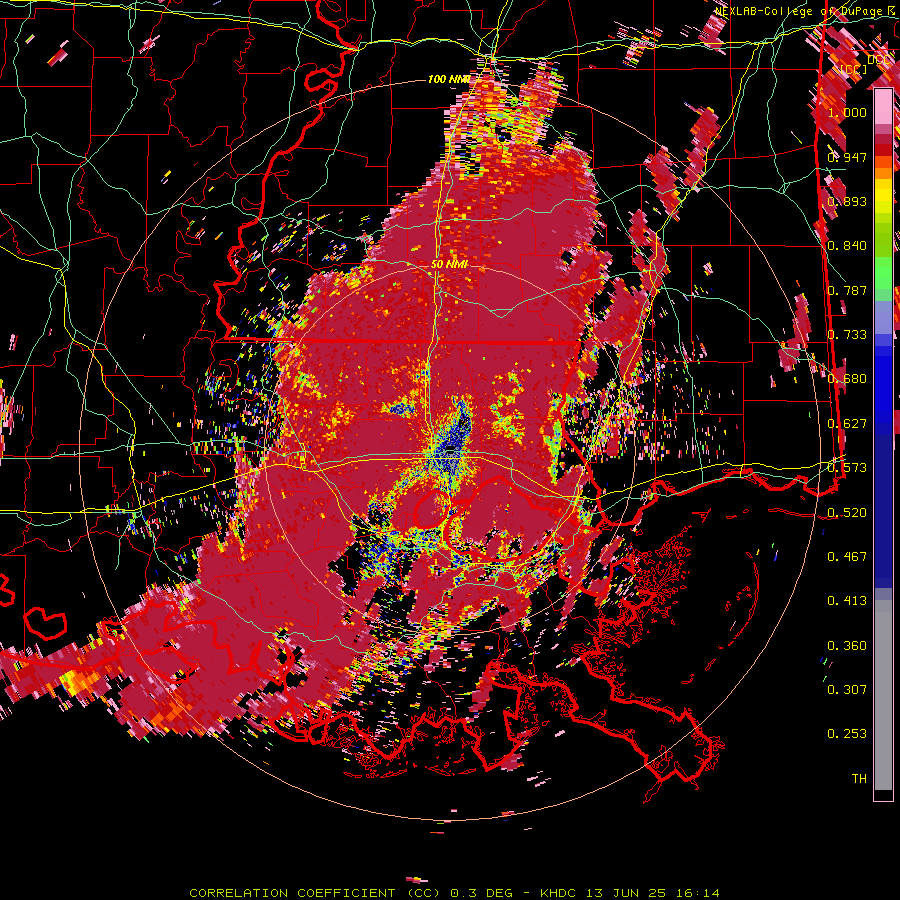Screen dimensions: 900x900
Task: Click the 0.947 scale label
Action: pos(847,157)
